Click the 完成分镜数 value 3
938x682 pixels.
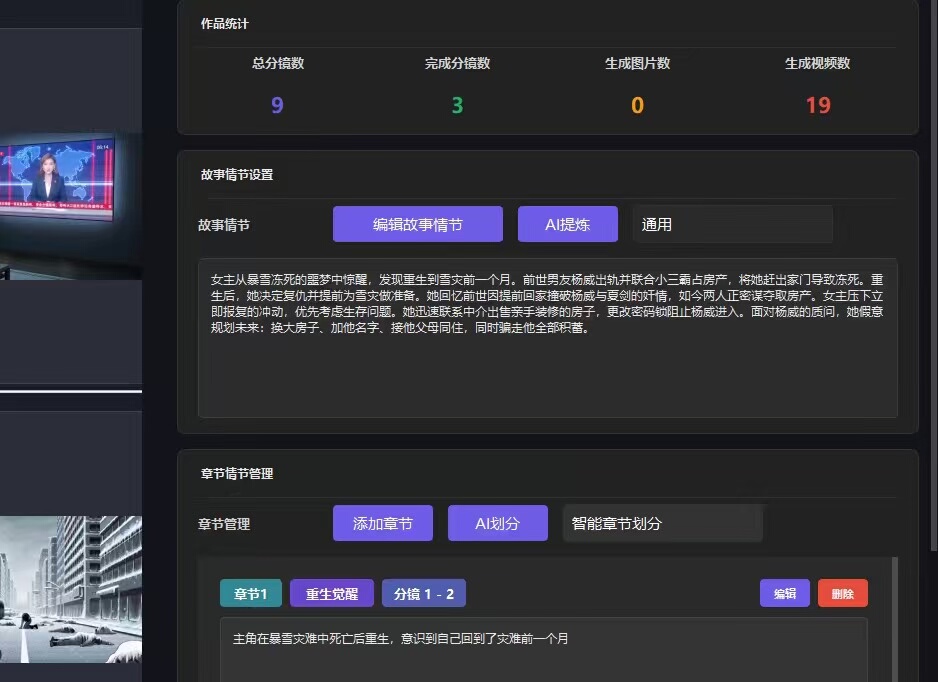pos(458,105)
